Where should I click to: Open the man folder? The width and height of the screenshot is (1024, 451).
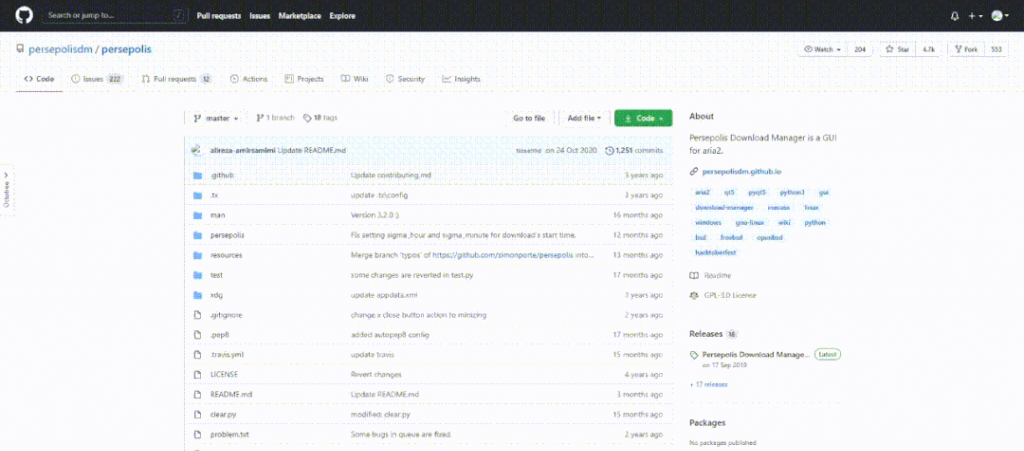click(217, 215)
